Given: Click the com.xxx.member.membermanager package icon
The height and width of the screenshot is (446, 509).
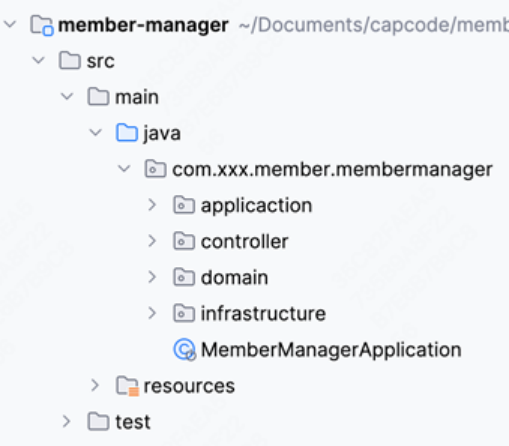Looking at the screenshot, I should click(x=155, y=169).
